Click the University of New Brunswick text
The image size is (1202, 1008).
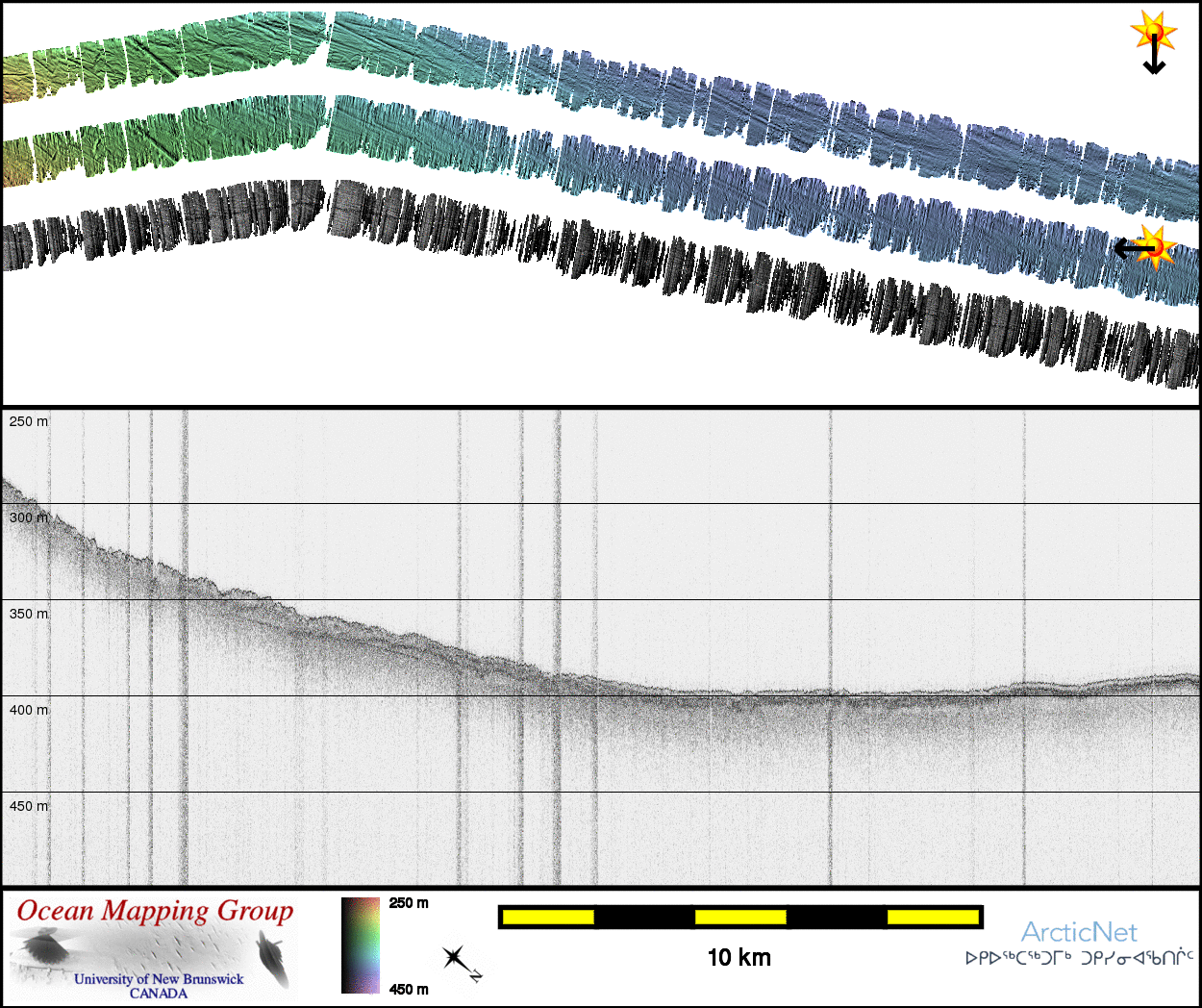point(159,979)
